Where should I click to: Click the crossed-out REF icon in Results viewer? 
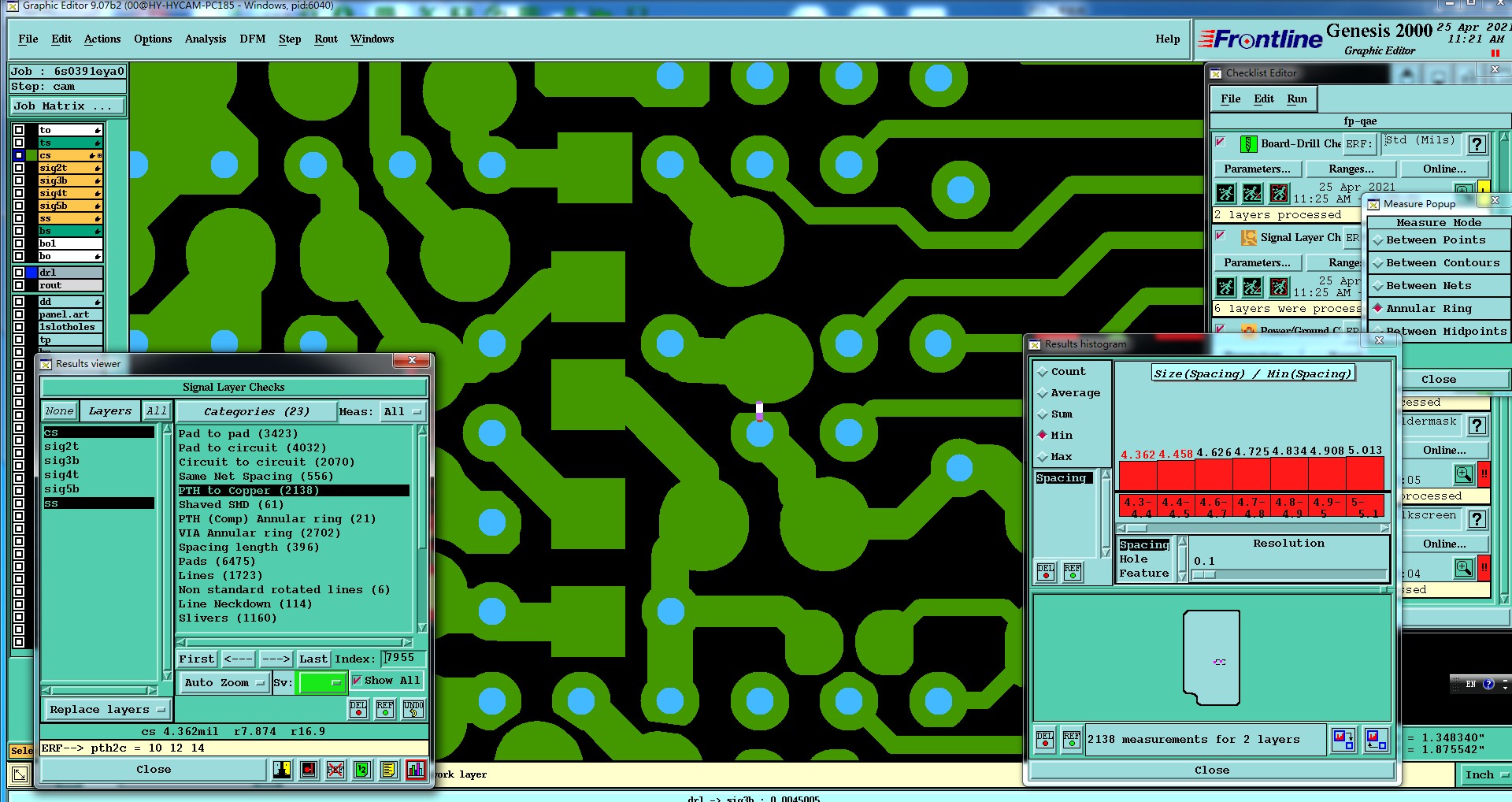click(335, 770)
